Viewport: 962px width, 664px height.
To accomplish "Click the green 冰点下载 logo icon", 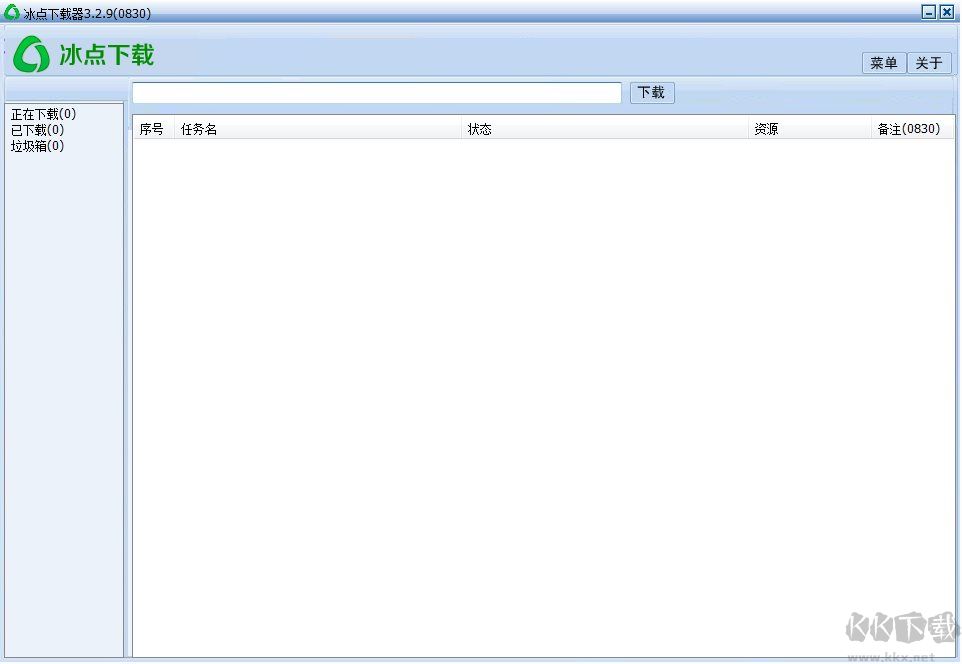I will coord(34,54).
